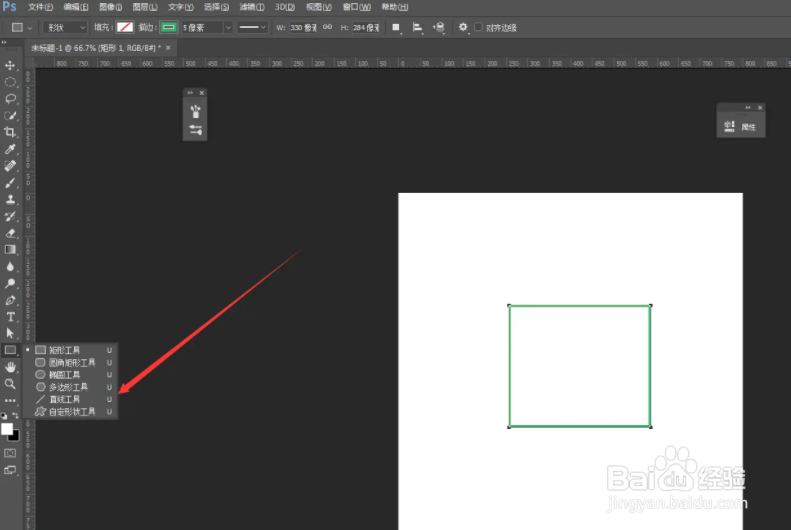The height and width of the screenshot is (530, 791).
Task: Reset default foreground and background colors
Action: coord(5,416)
